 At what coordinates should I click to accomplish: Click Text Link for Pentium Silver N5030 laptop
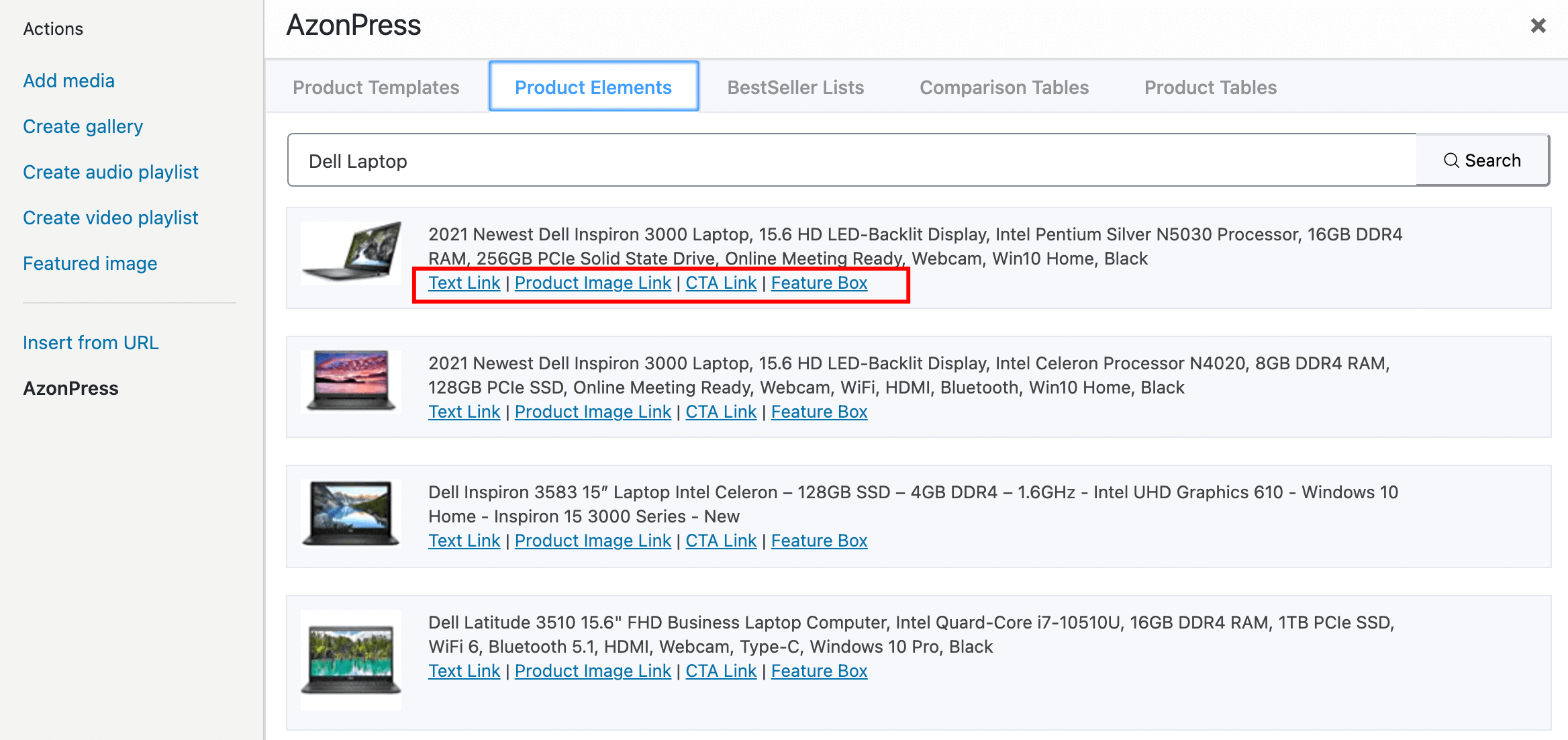click(x=464, y=283)
